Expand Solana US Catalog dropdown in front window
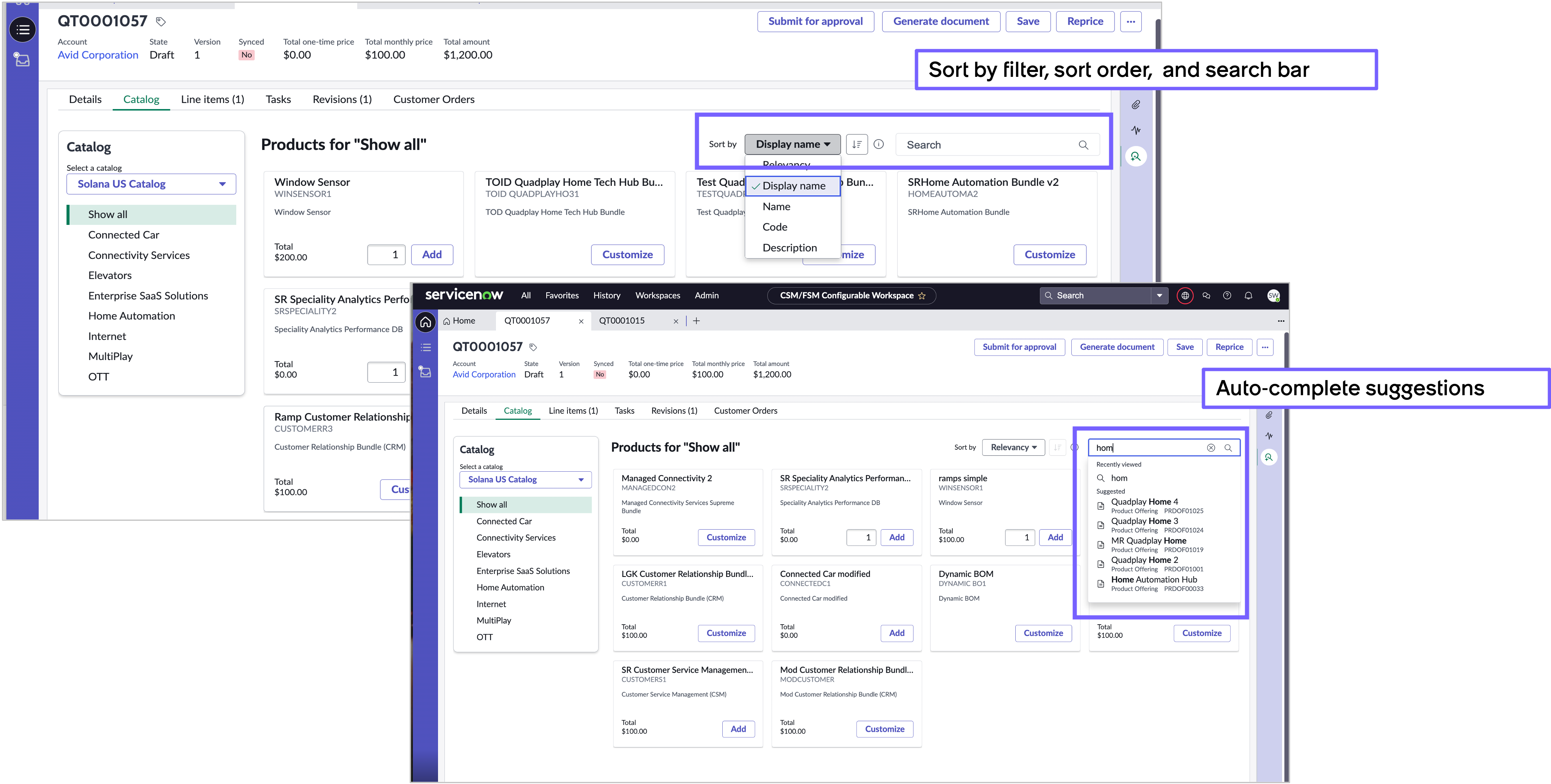Viewport: 1551px width, 784px height. pos(525,480)
